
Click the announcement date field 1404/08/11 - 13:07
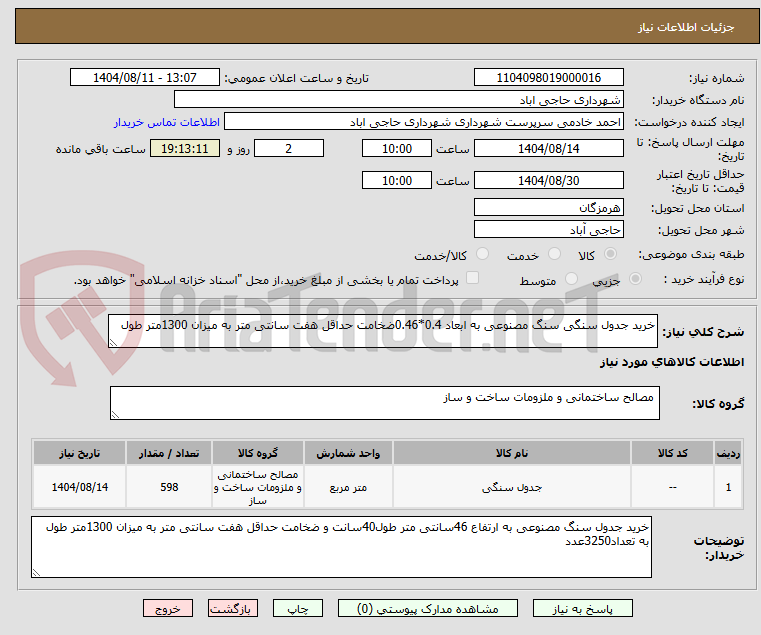click(145, 77)
